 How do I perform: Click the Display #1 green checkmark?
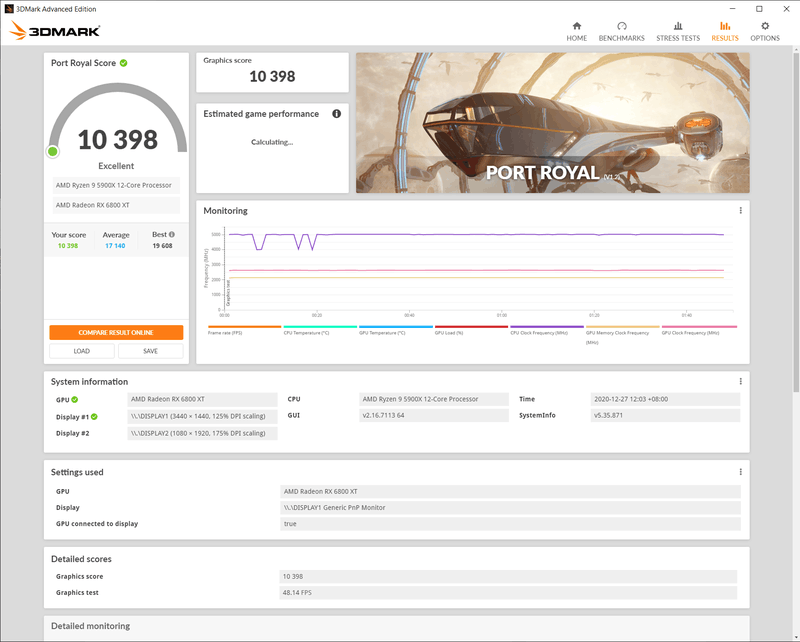[x=94, y=416]
